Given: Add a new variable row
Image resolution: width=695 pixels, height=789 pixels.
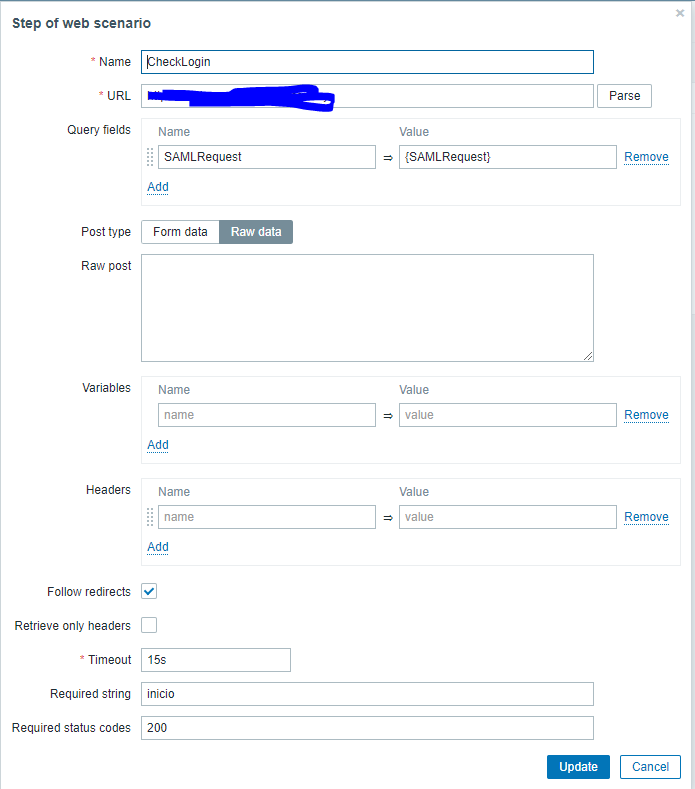Looking at the screenshot, I should pos(158,445).
